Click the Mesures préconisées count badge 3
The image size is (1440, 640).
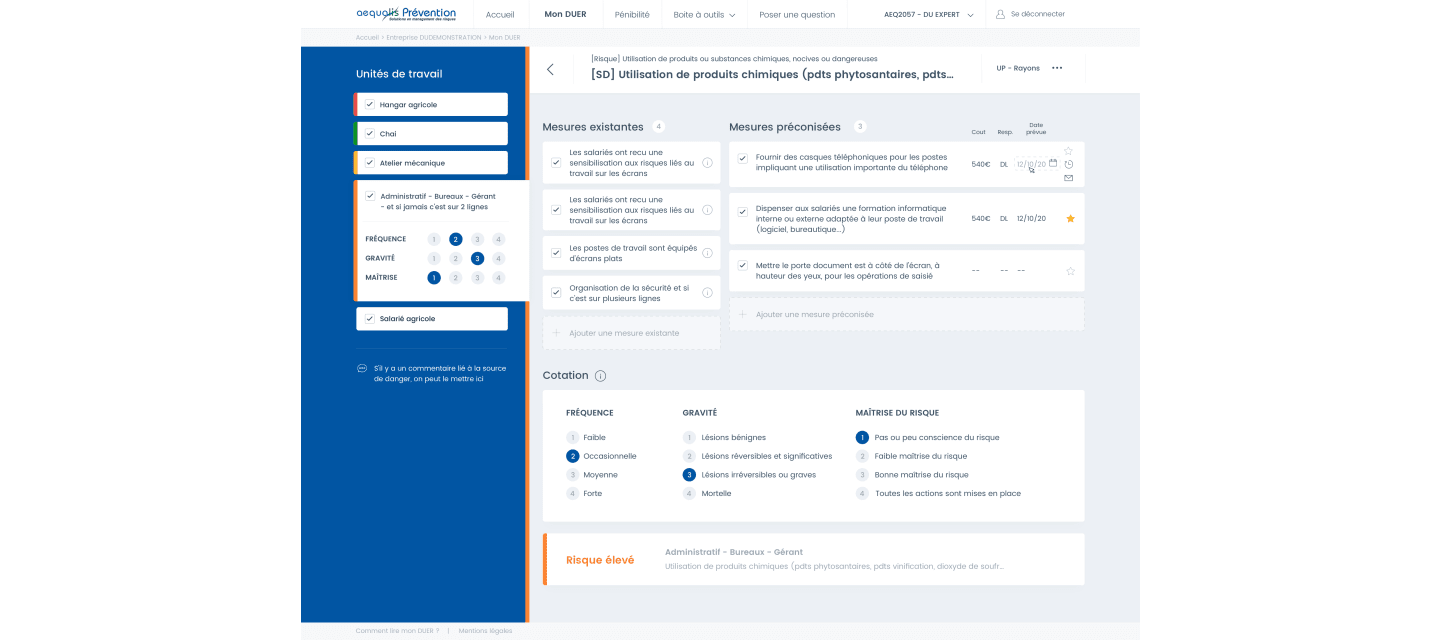click(x=860, y=126)
